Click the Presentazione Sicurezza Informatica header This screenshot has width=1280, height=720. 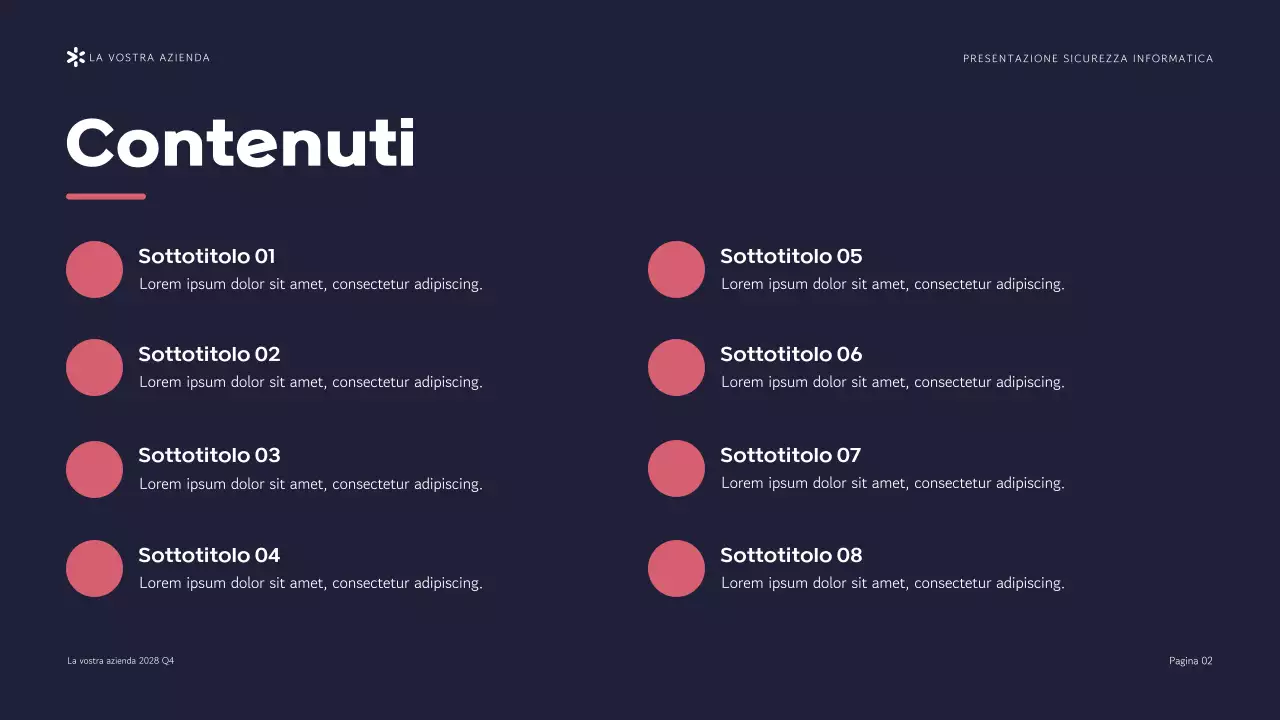pyautogui.click(x=1088, y=59)
